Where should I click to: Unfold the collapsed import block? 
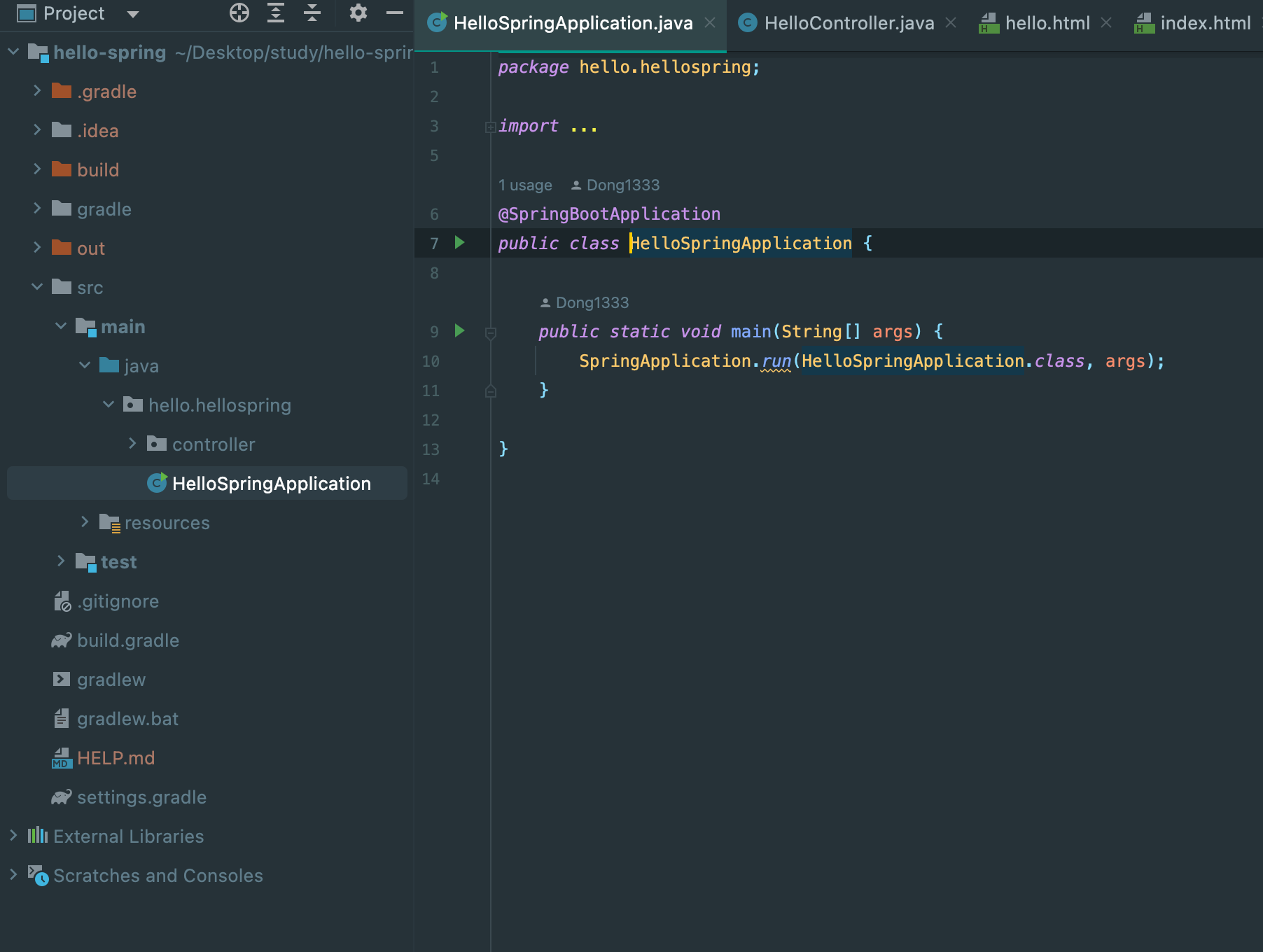(x=490, y=127)
